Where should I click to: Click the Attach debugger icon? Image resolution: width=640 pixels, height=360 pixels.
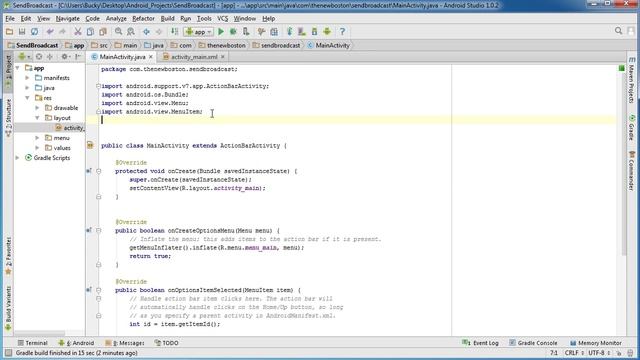pos(246,31)
